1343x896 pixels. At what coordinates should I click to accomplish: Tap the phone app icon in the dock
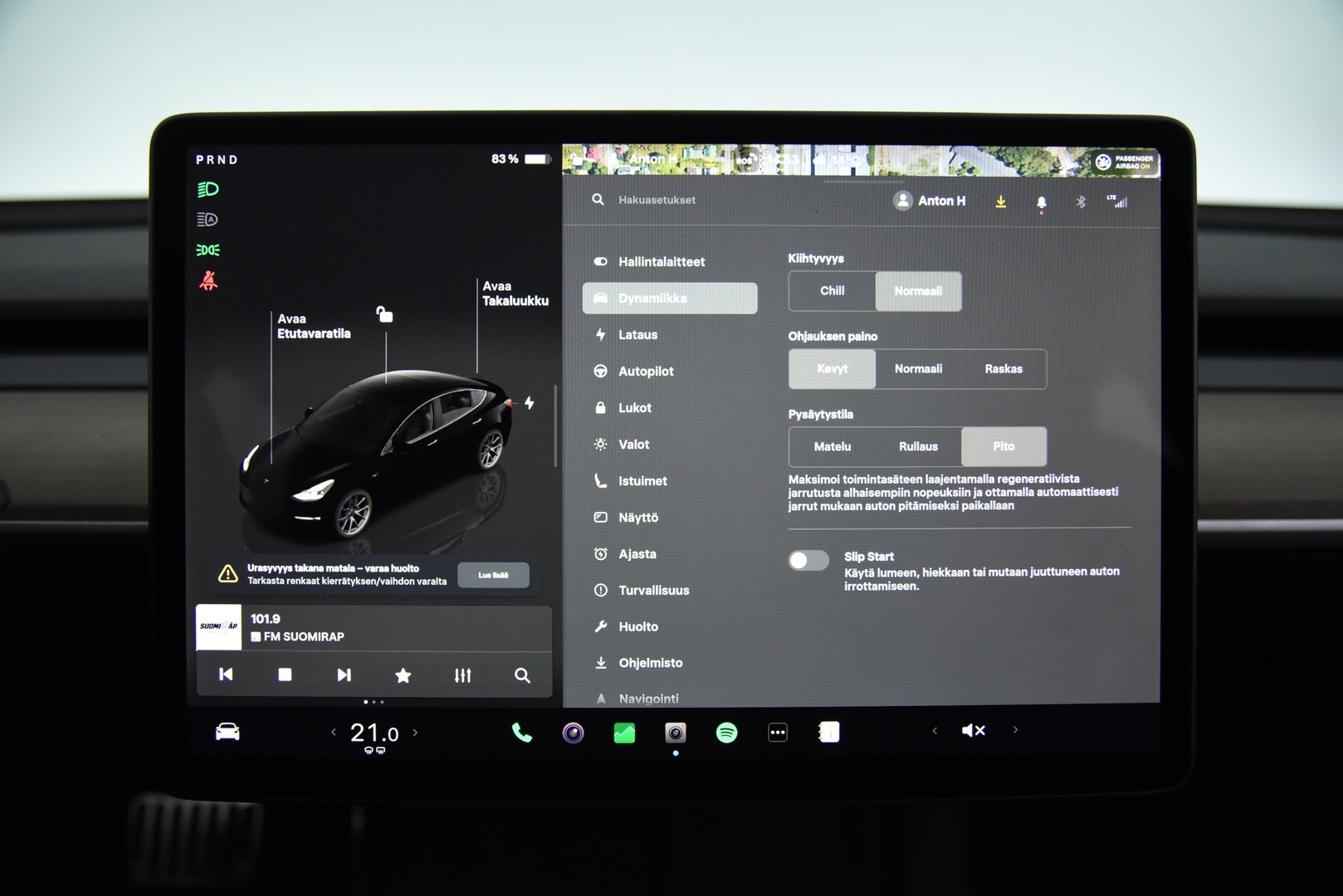point(521,733)
